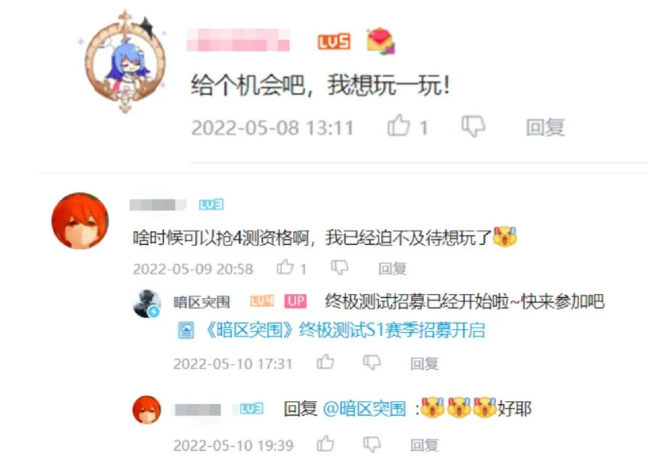The image size is (655, 475).
Task: Like the 2022-05-08 13:11 comment
Action: [x=399, y=125]
